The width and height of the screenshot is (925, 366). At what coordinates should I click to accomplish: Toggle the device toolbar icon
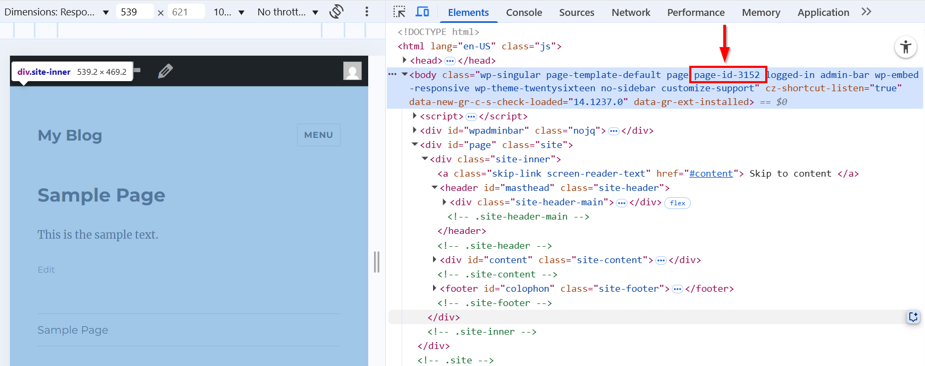[422, 12]
